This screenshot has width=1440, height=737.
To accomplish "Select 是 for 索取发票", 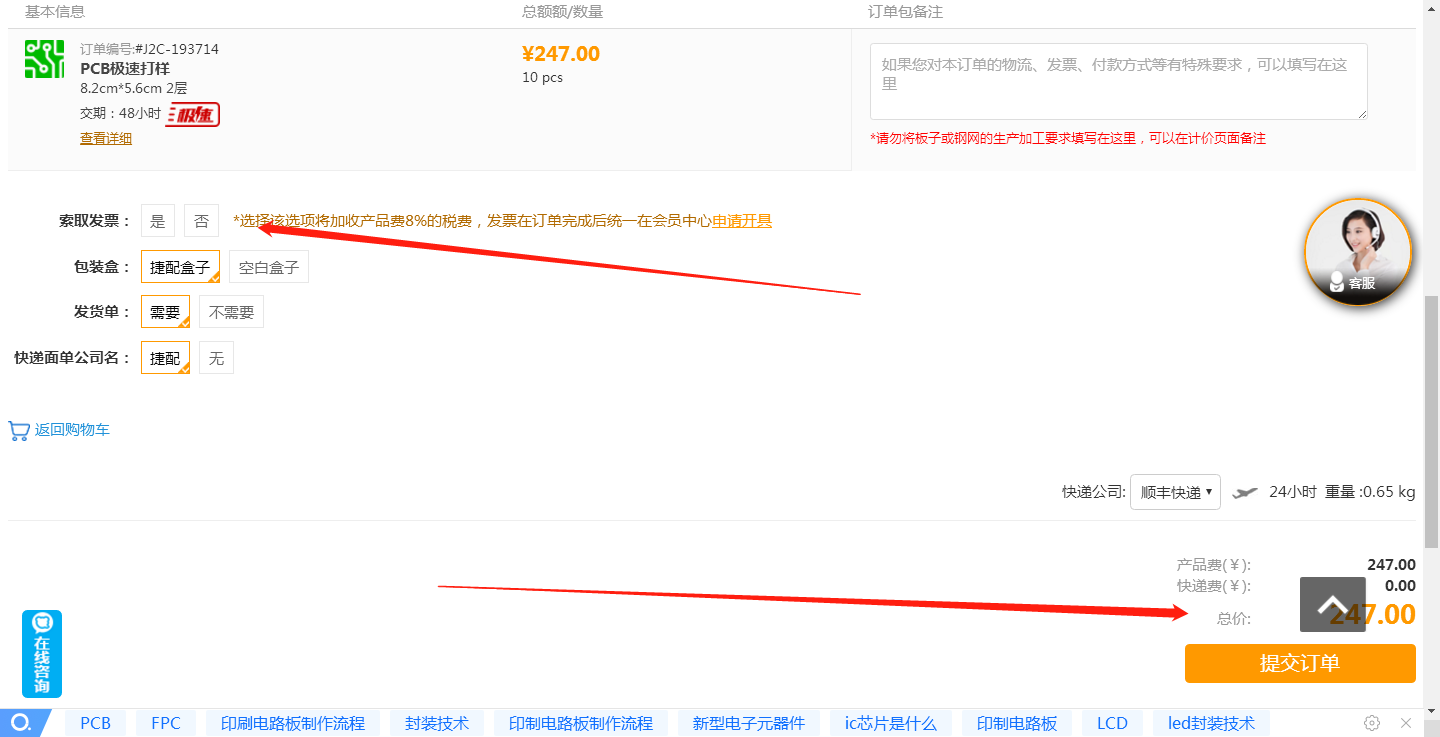I will tap(158, 221).
